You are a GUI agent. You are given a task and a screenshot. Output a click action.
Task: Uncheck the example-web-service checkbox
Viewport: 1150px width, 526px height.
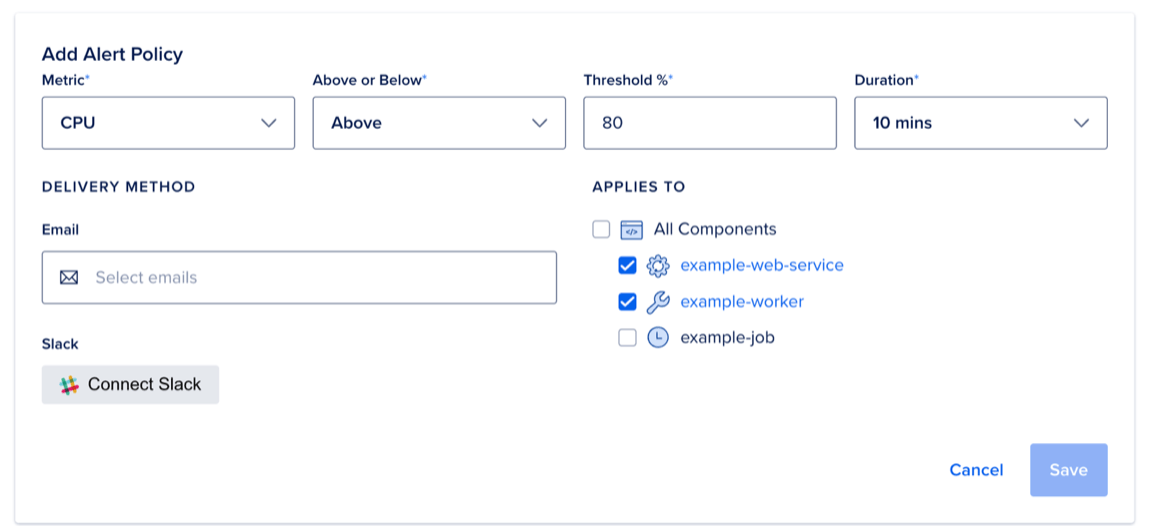627,266
